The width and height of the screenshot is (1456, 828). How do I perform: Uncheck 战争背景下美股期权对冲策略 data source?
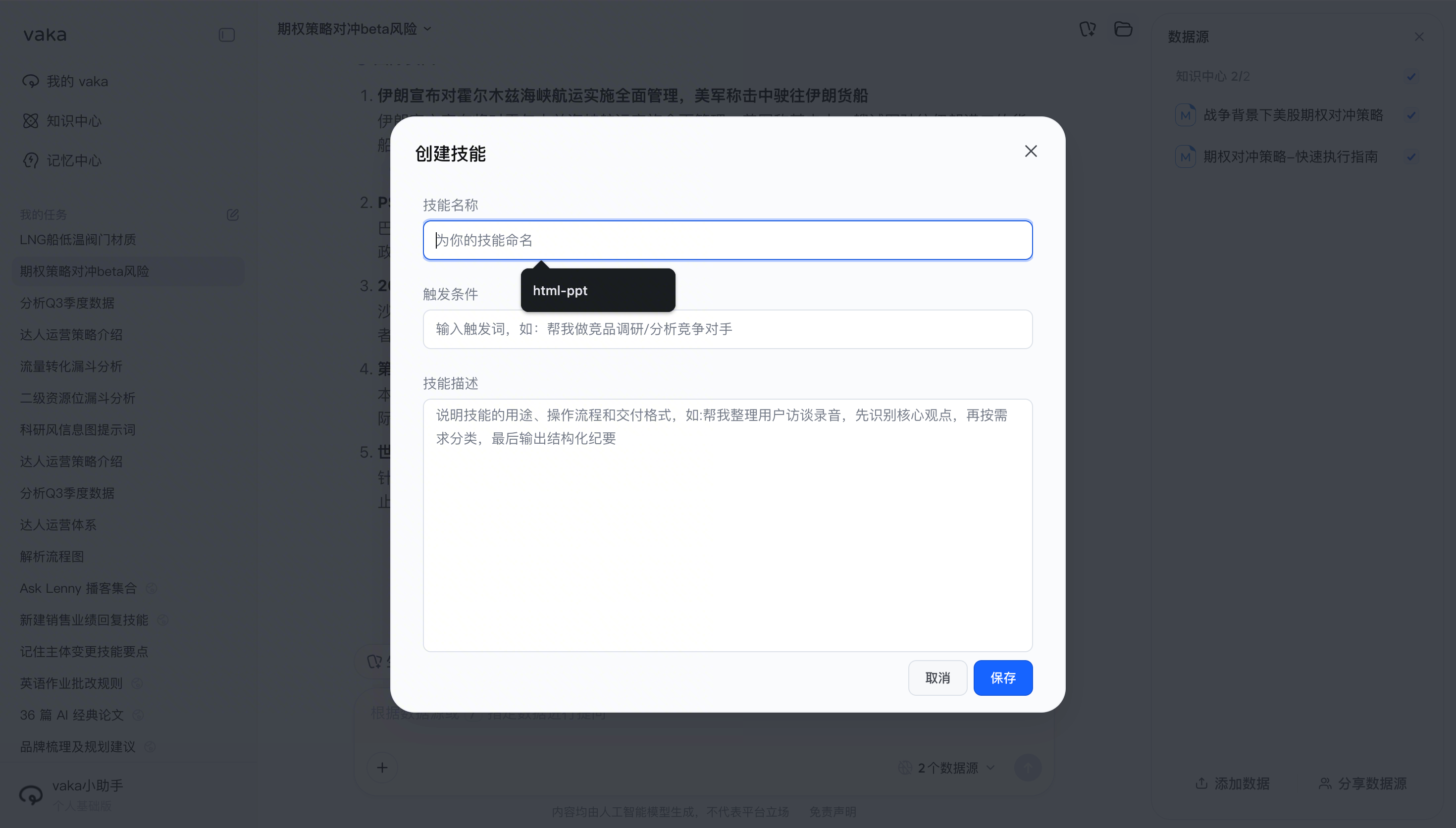click(1411, 115)
